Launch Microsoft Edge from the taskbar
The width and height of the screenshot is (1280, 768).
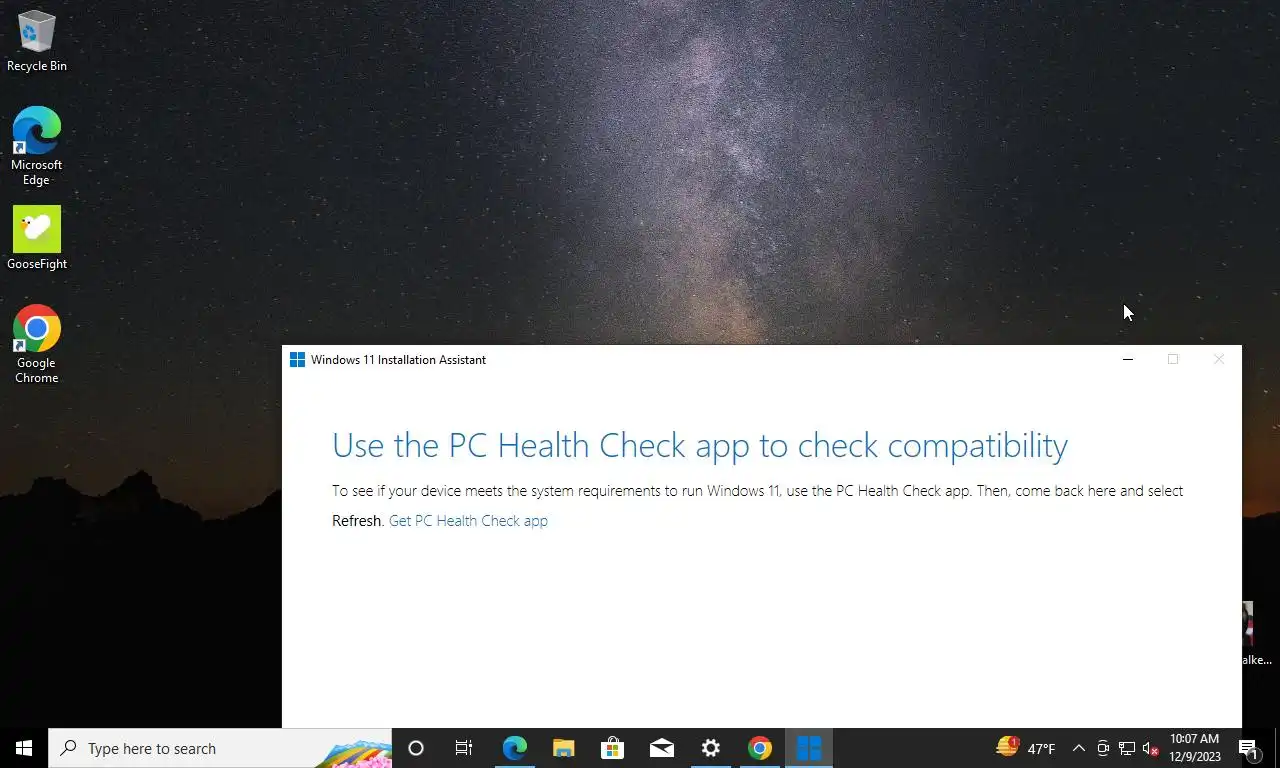[x=514, y=748]
